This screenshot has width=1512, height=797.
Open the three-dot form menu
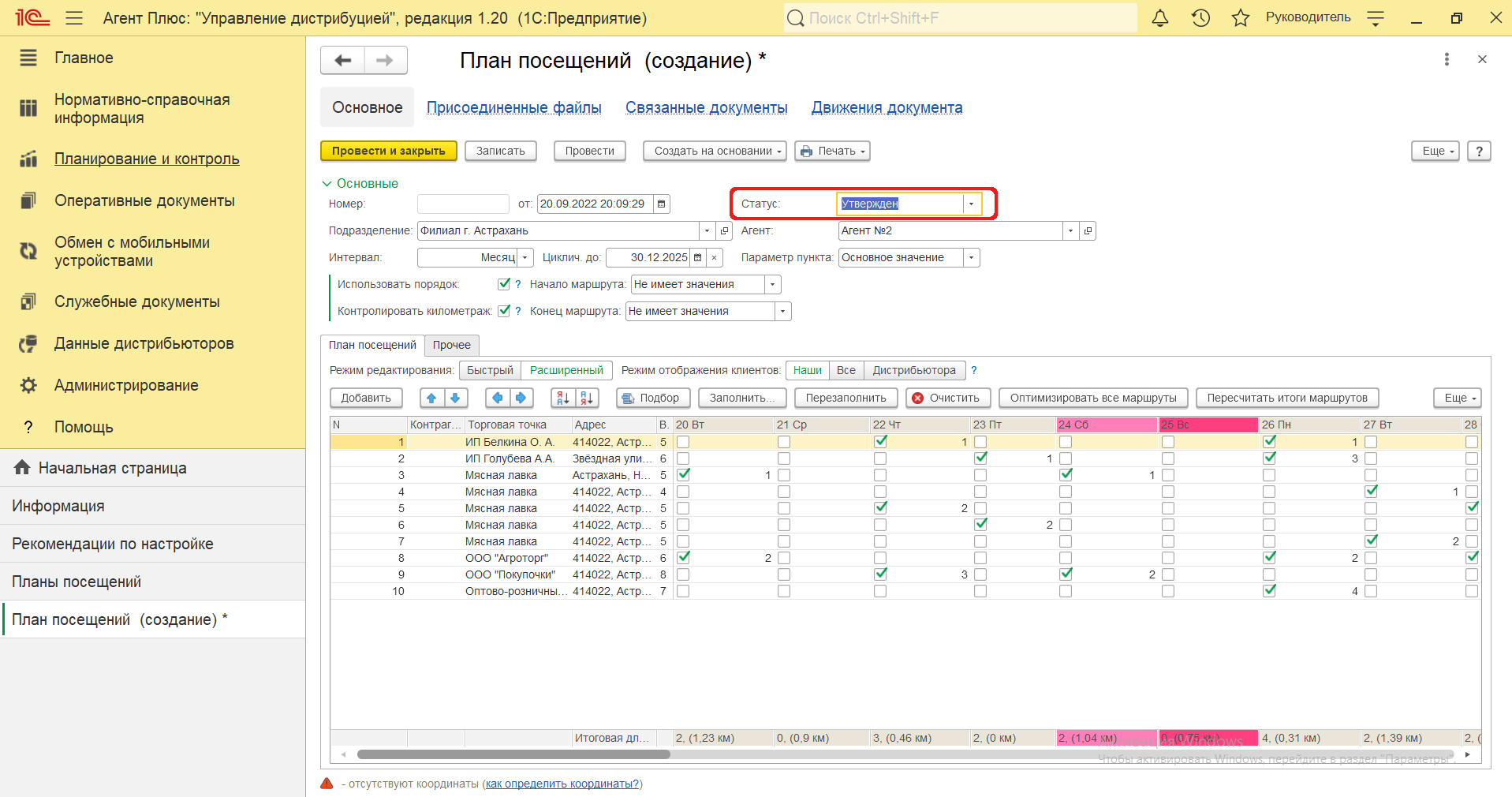(x=1447, y=59)
